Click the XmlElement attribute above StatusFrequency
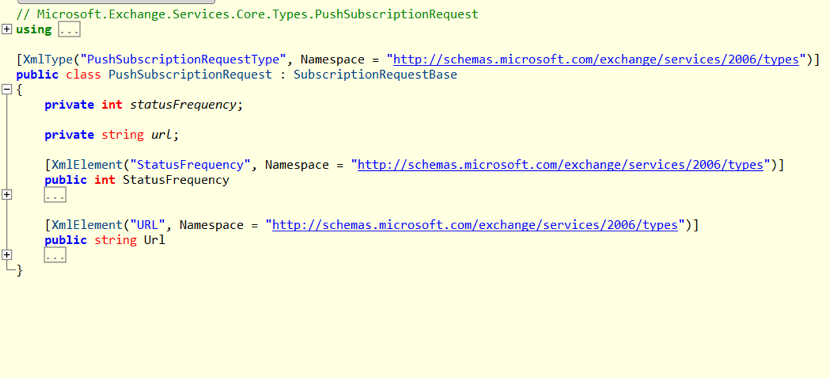 pyautogui.click(x=87, y=165)
